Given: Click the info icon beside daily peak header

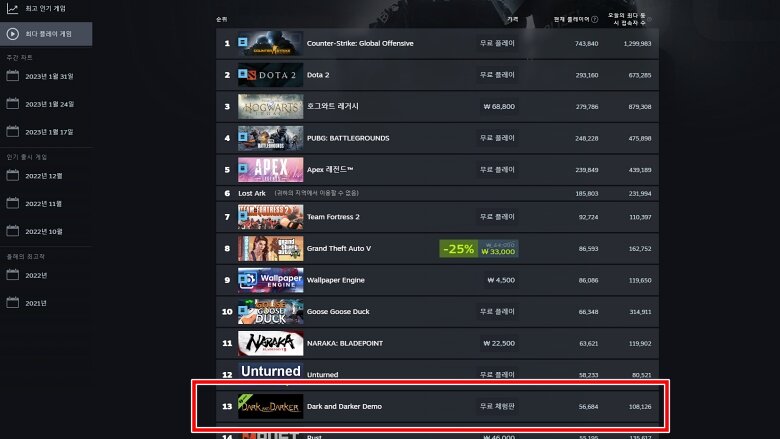Looking at the screenshot, I should click(x=649, y=19).
